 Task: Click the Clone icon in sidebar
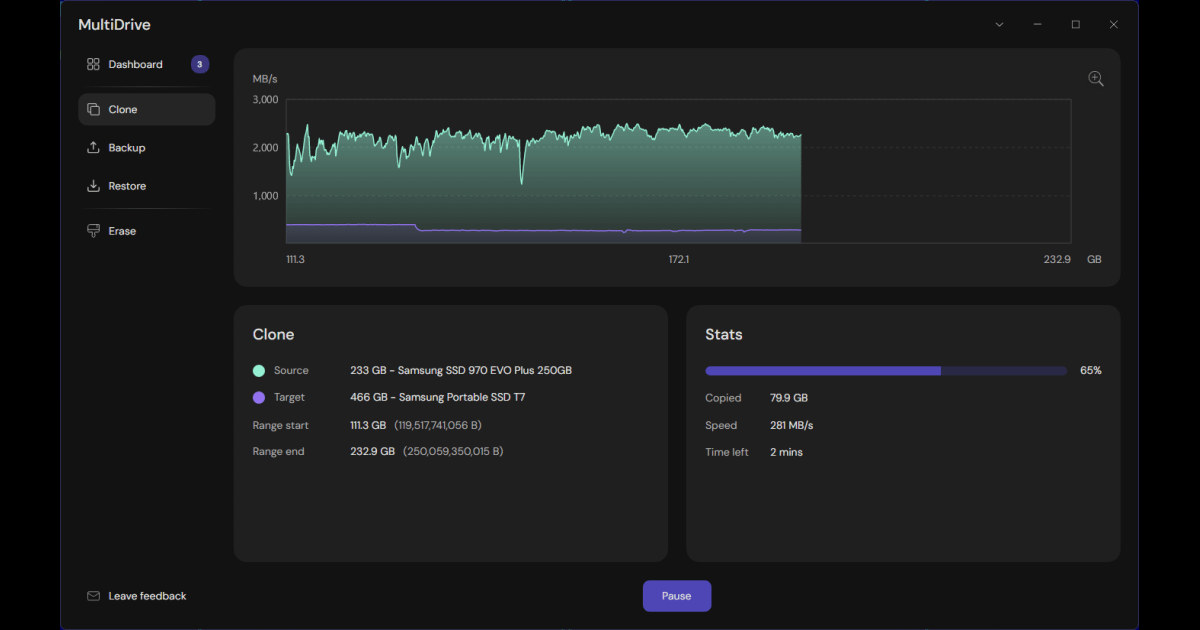(x=93, y=110)
